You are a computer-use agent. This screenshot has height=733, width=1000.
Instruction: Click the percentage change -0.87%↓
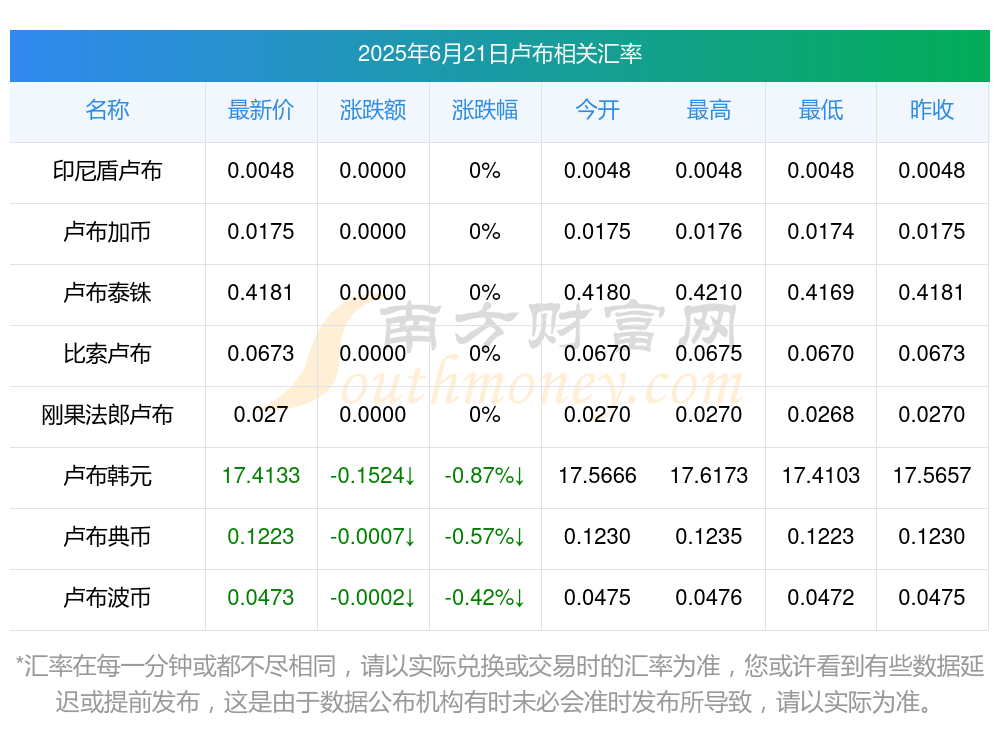click(485, 476)
